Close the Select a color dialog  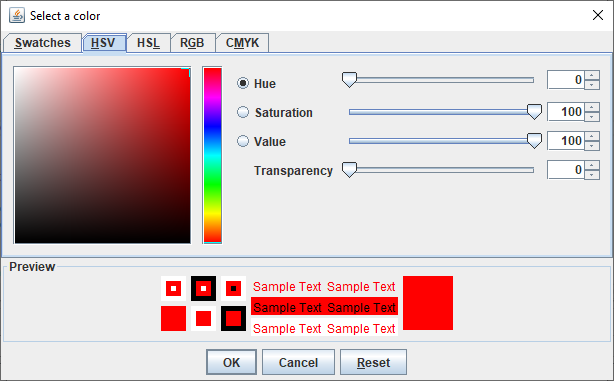(598, 15)
